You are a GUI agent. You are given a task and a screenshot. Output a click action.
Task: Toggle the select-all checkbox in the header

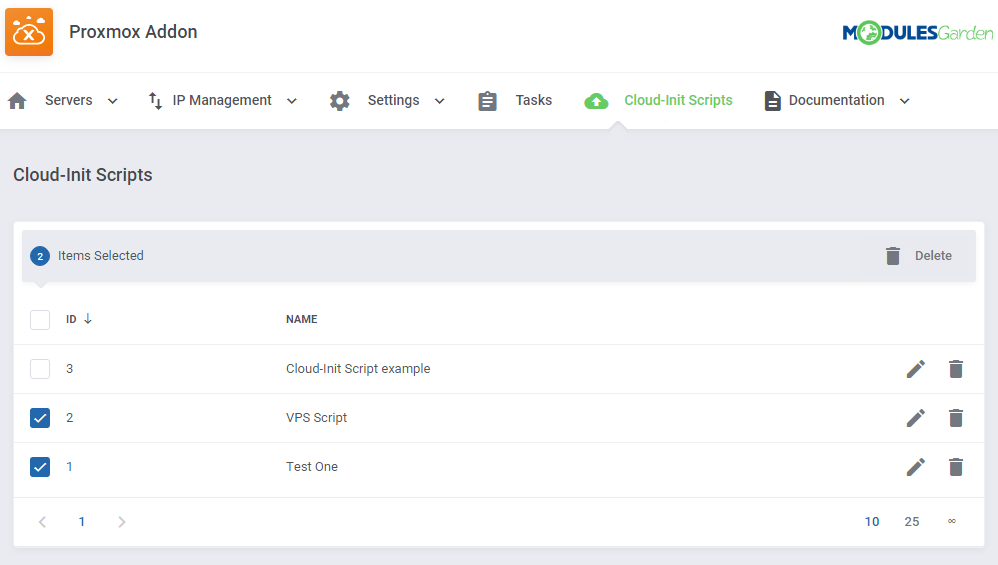[40, 319]
